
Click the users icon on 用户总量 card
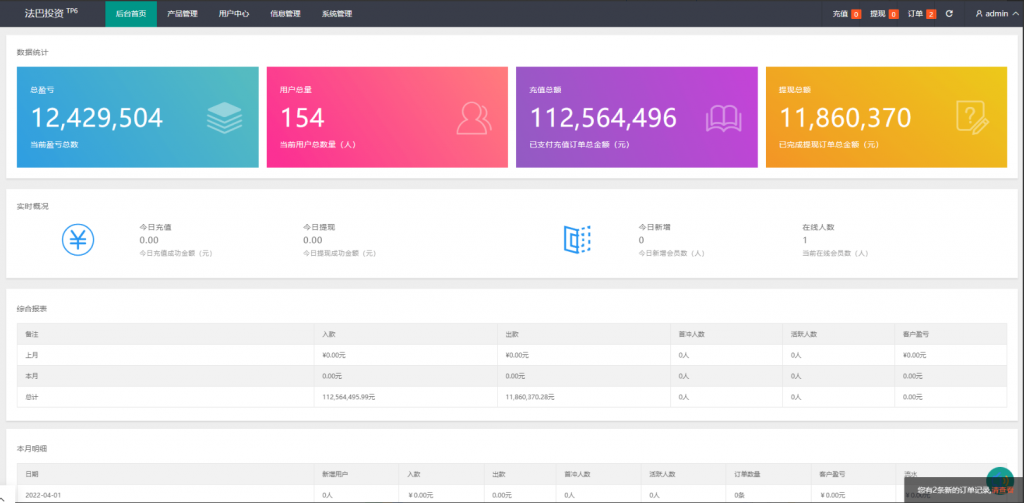474,117
